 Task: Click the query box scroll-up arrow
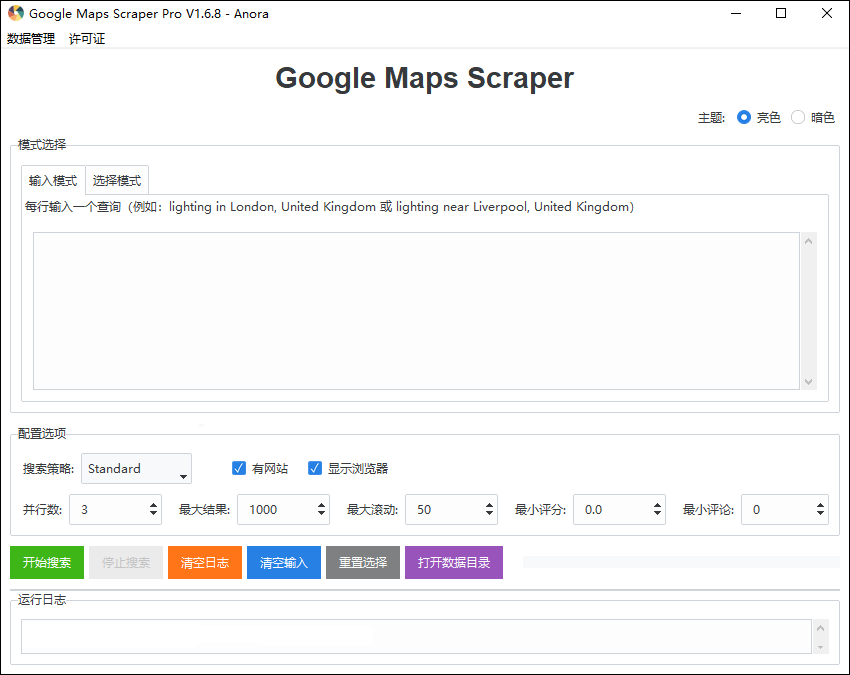[x=808, y=241]
